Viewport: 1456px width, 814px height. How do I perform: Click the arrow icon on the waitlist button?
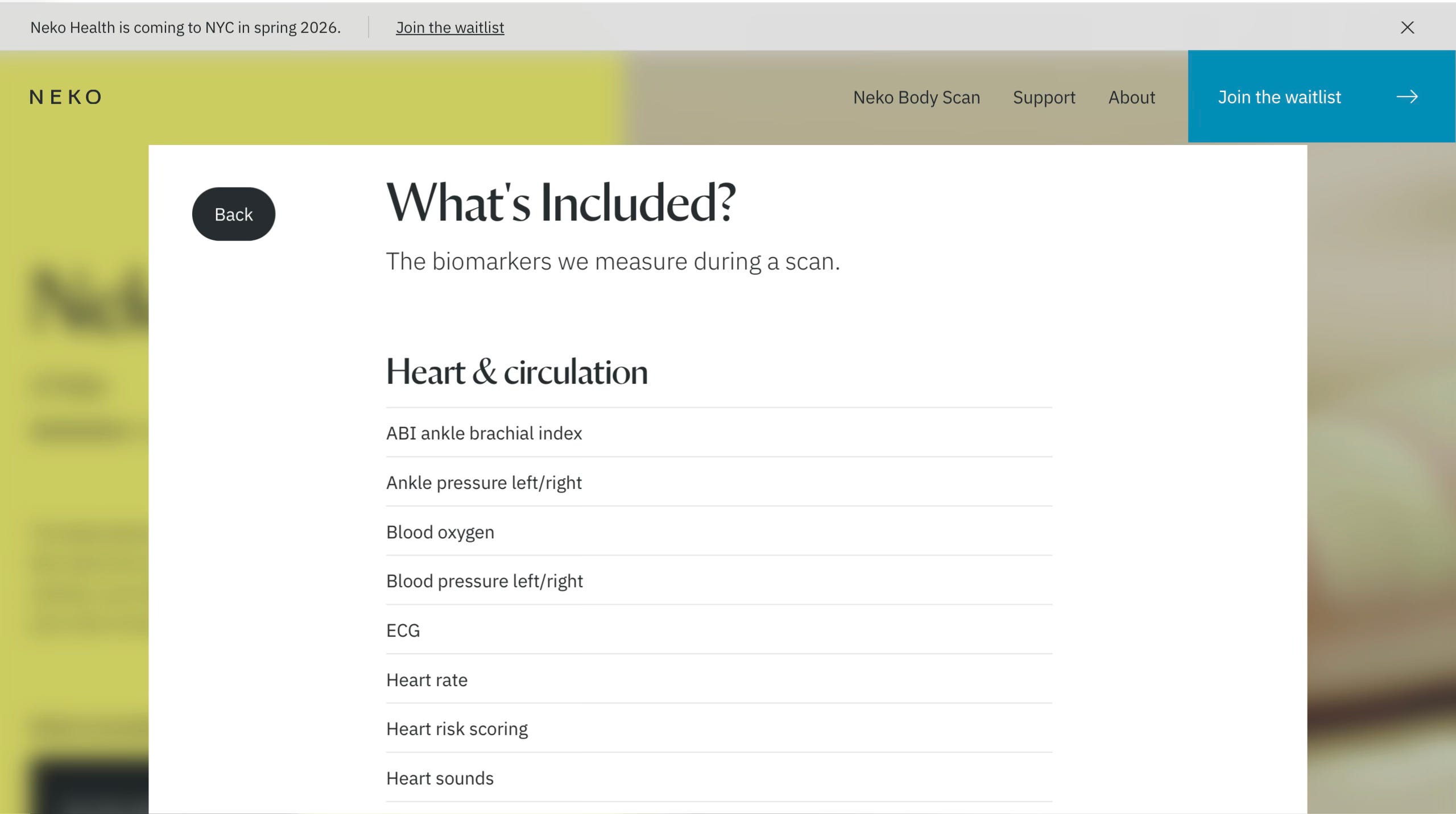click(1407, 97)
